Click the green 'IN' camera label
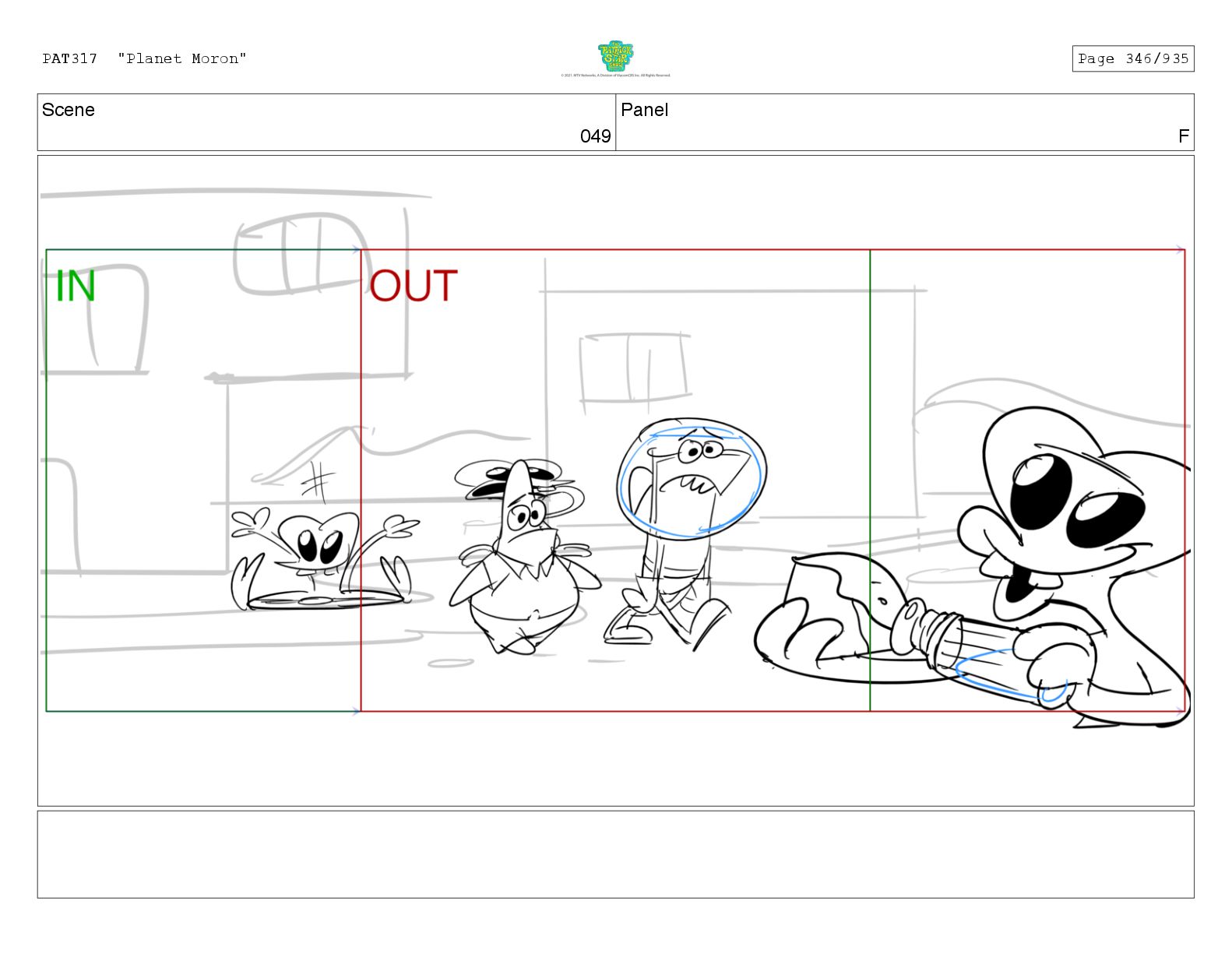 click(x=76, y=286)
